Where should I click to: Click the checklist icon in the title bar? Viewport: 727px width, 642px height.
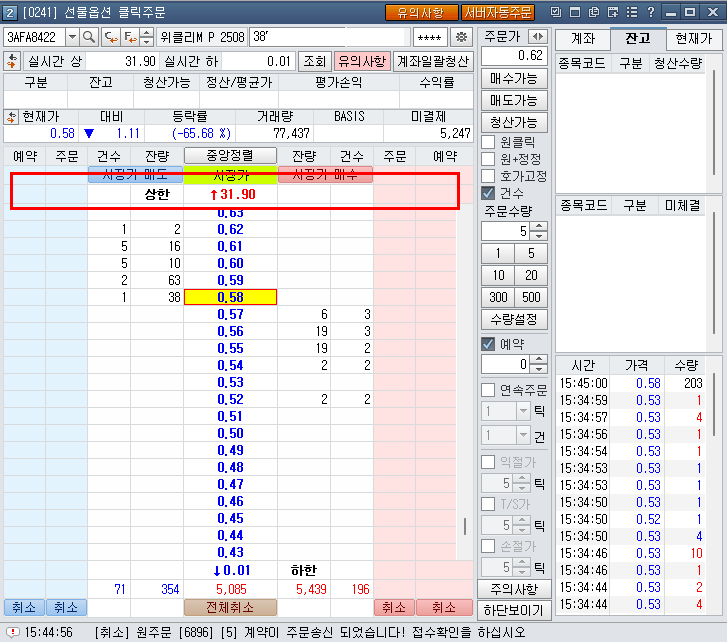point(556,12)
